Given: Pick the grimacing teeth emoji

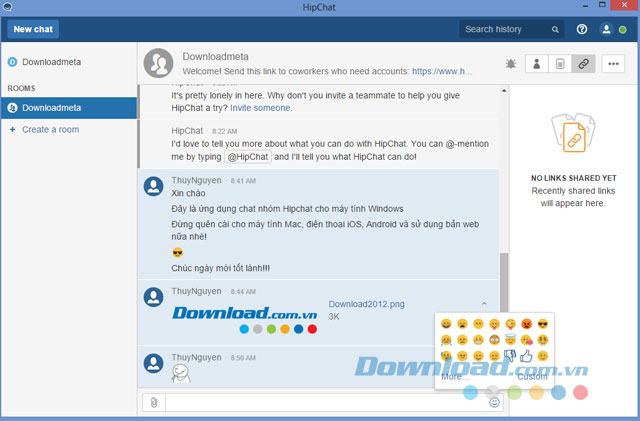Looking at the screenshot, I should 478,340.
